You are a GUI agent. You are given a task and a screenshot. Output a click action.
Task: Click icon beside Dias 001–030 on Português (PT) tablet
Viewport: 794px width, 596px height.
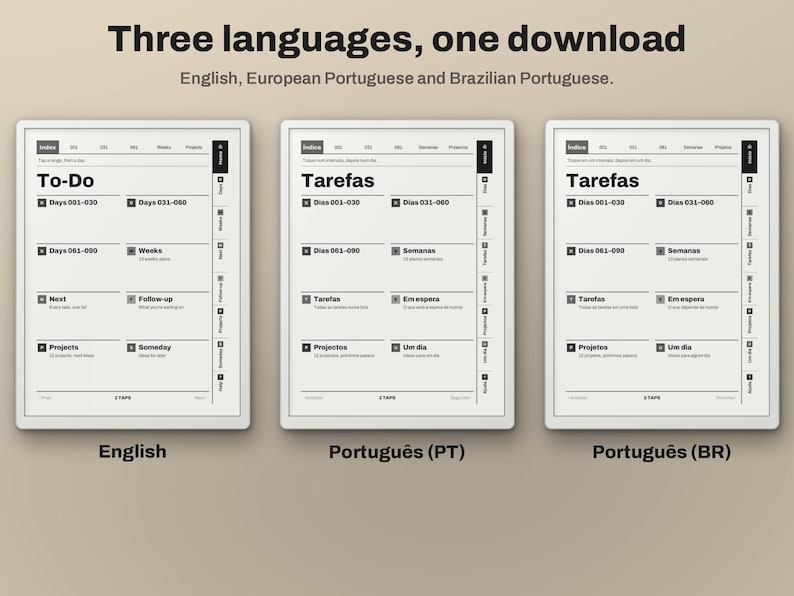pos(306,203)
